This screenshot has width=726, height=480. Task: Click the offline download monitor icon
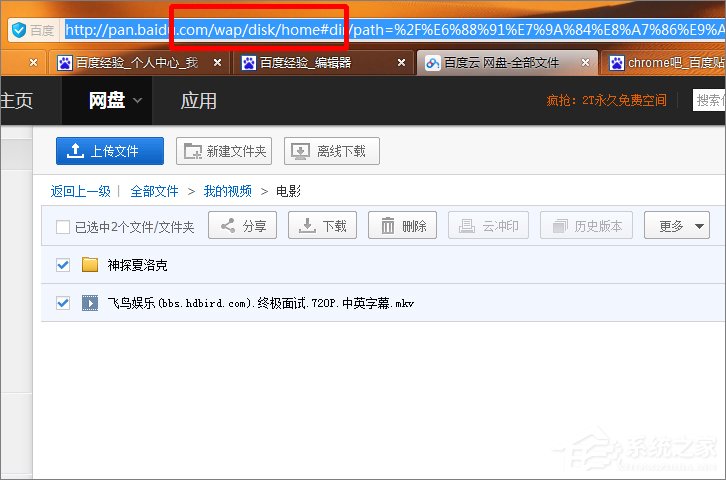[300, 151]
